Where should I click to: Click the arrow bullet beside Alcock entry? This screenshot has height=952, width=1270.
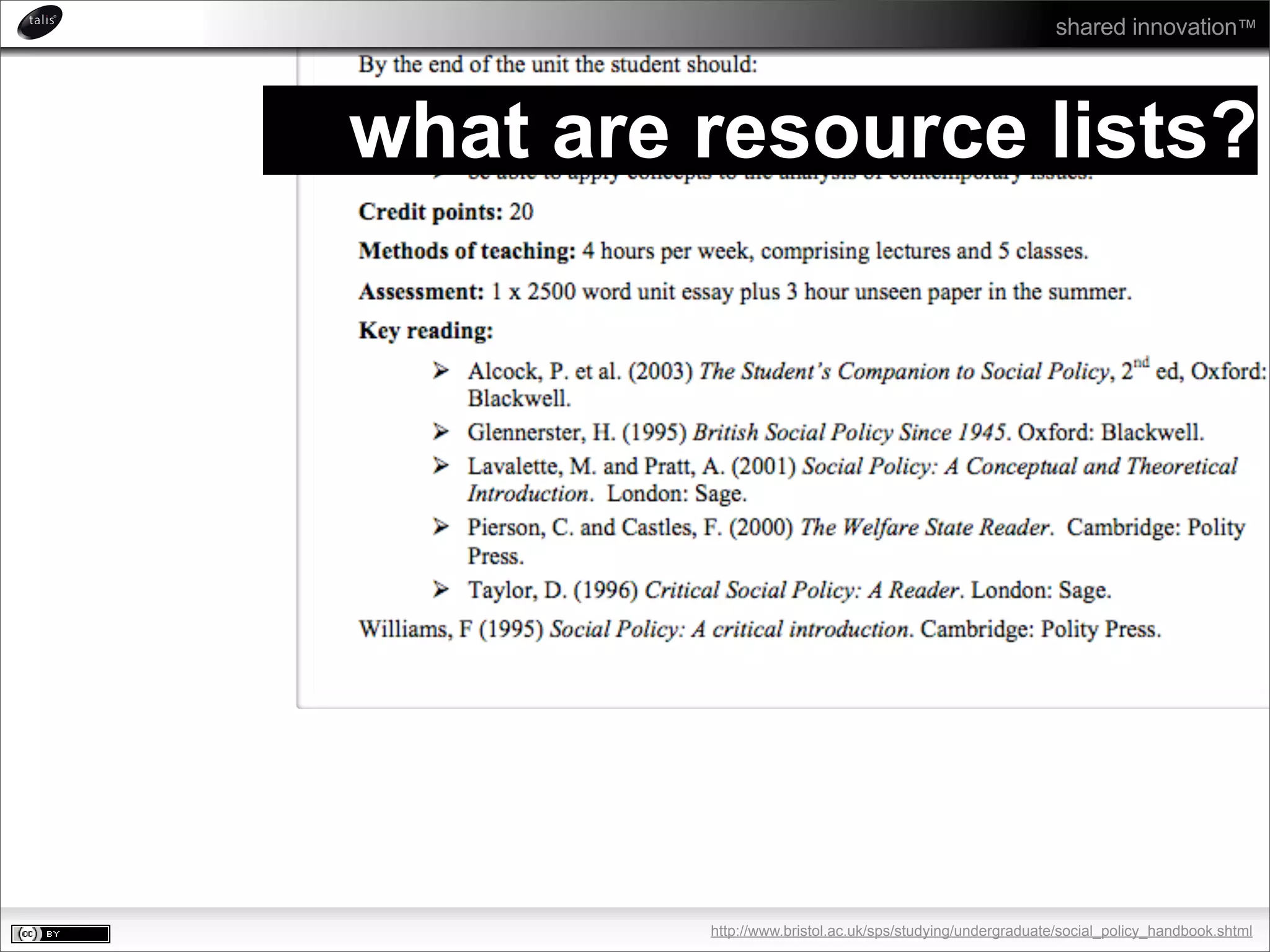pos(441,371)
